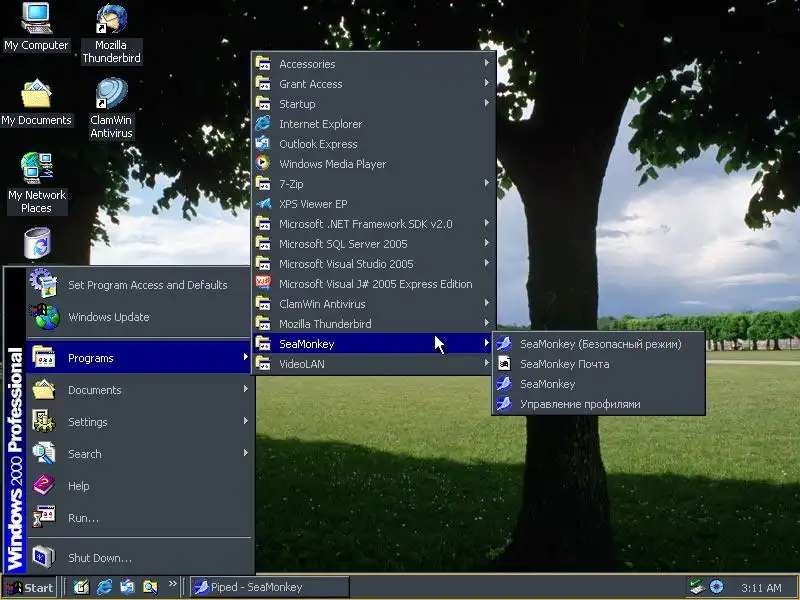
Task: Expand the Documents submenu arrow in Start menu
Action: click(245, 389)
